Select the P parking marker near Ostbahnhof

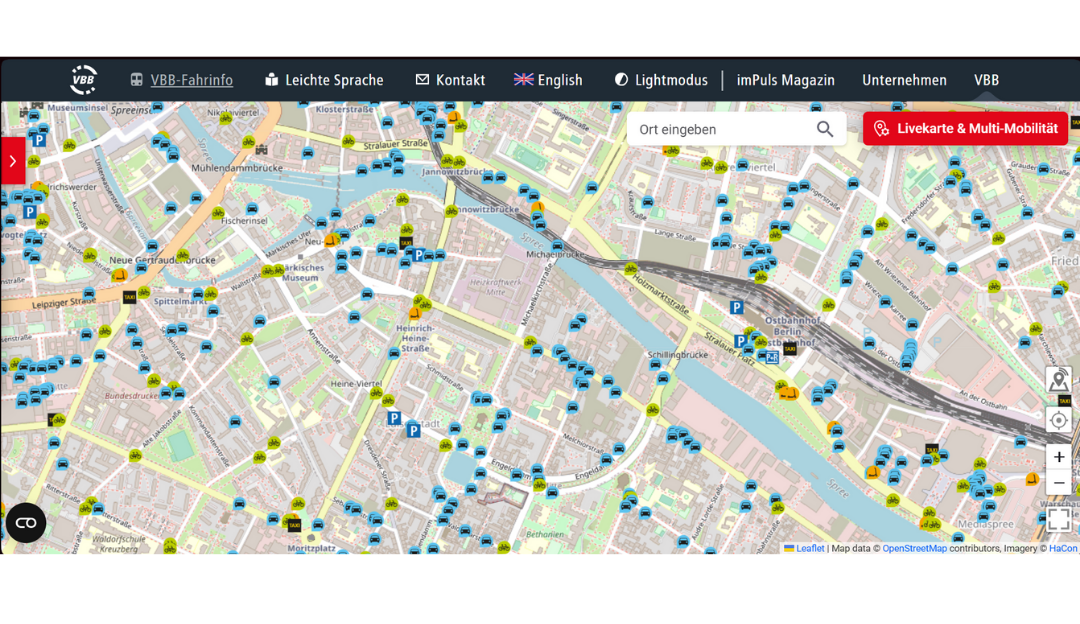coord(737,307)
